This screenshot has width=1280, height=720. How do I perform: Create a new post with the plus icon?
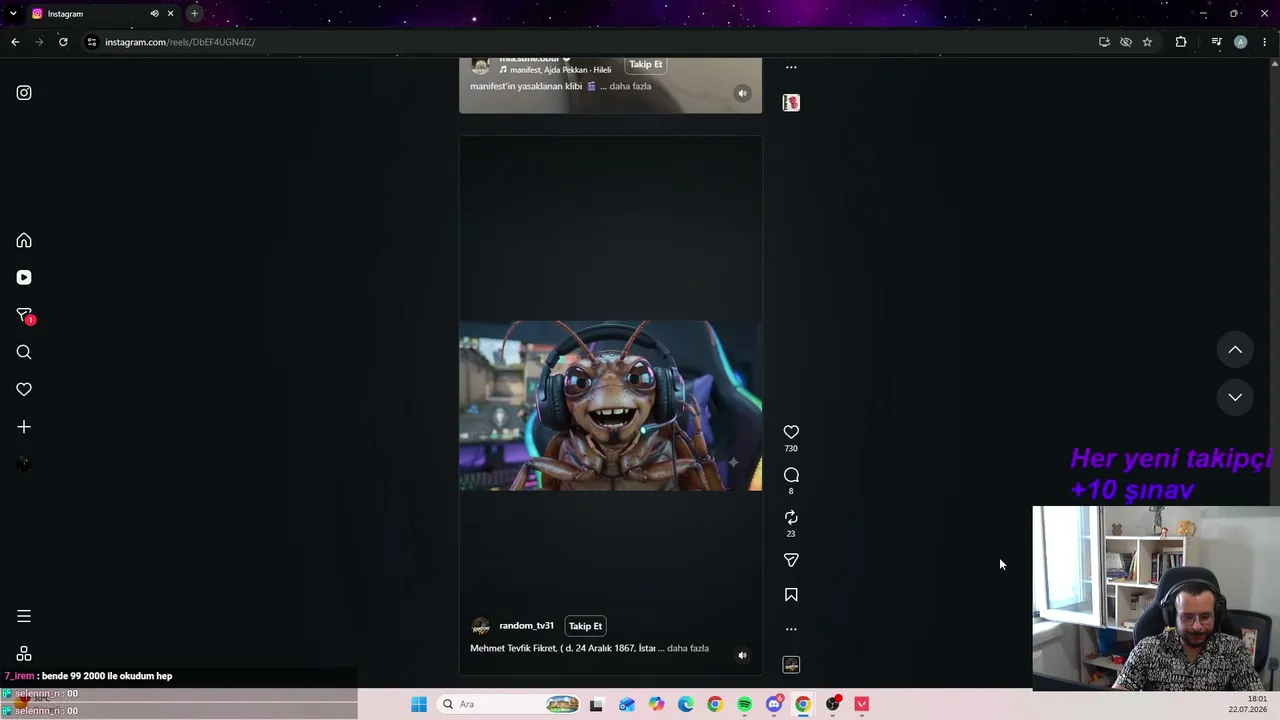pyautogui.click(x=24, y=427)
